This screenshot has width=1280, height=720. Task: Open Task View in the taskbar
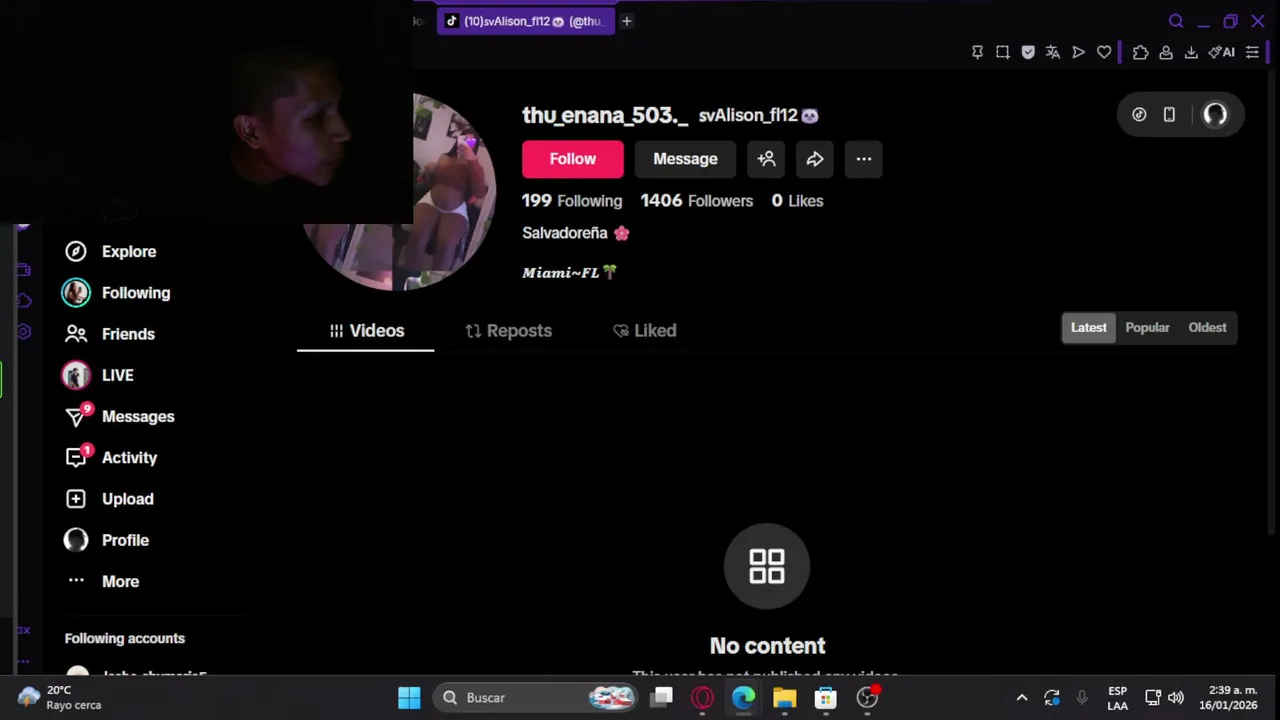click(662, 698)
